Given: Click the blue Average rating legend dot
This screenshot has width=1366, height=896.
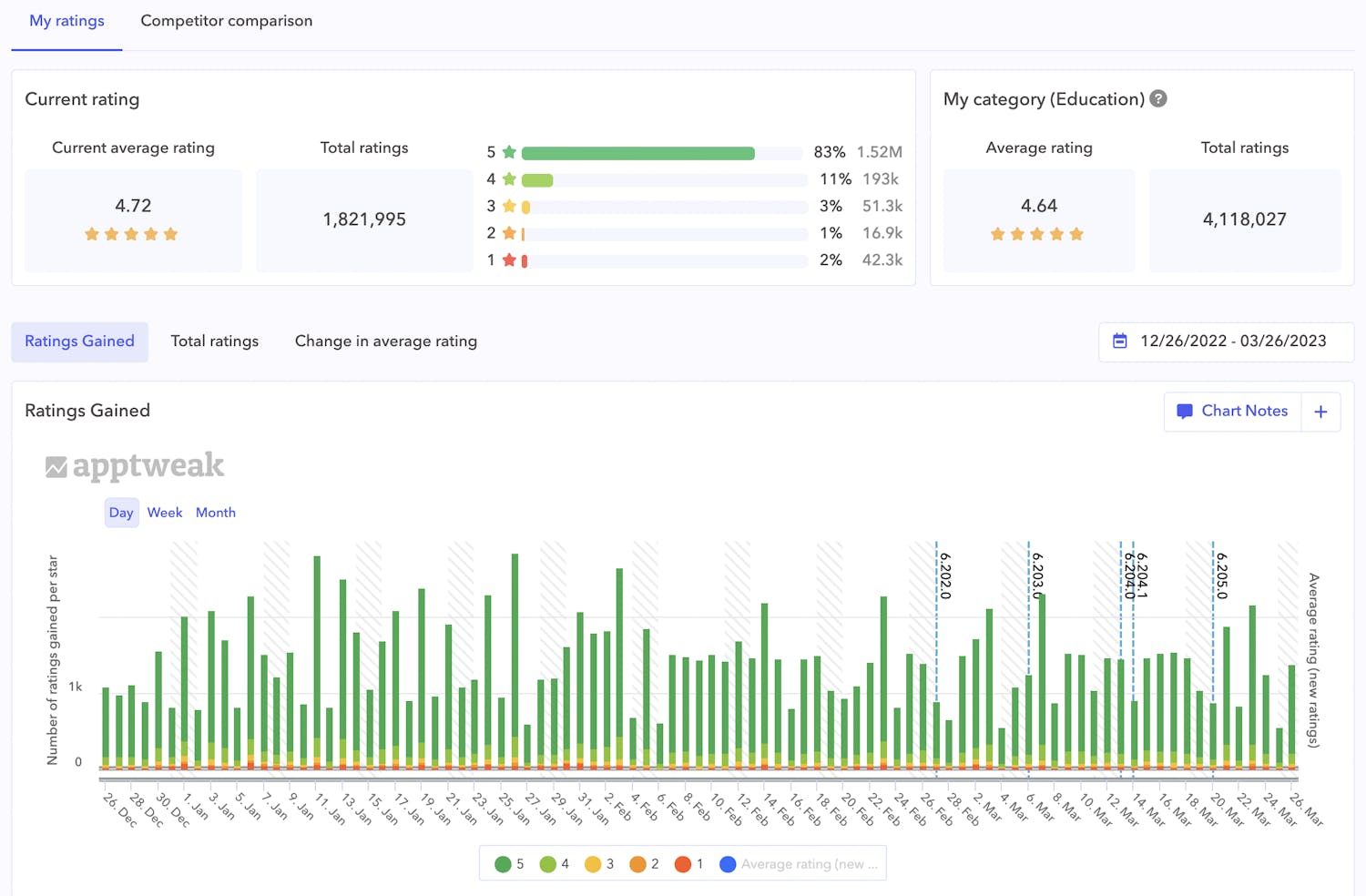Looking at the screenshot, I should (728, 863).
